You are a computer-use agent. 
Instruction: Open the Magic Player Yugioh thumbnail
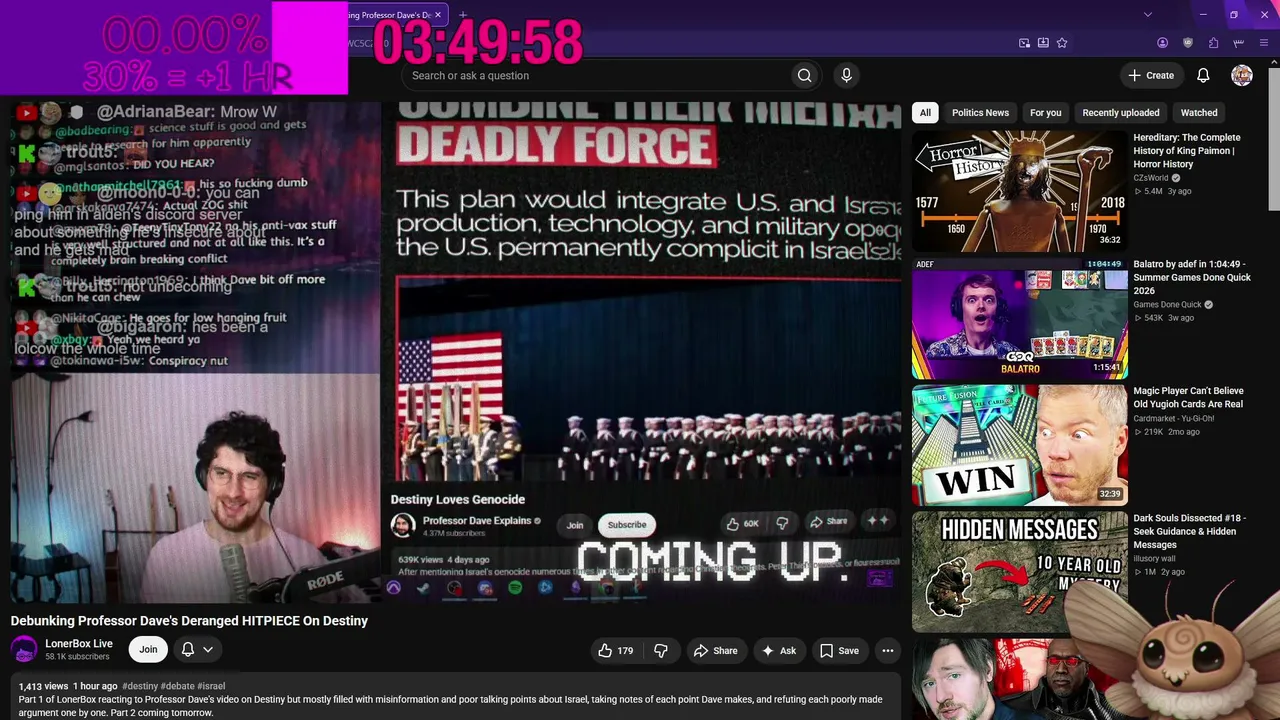(x=1019, y=444)
